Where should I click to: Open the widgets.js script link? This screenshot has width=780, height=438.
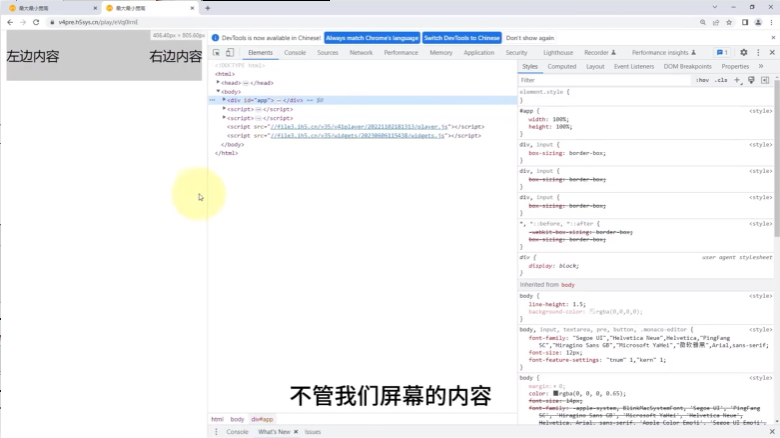tap(357, 135)
